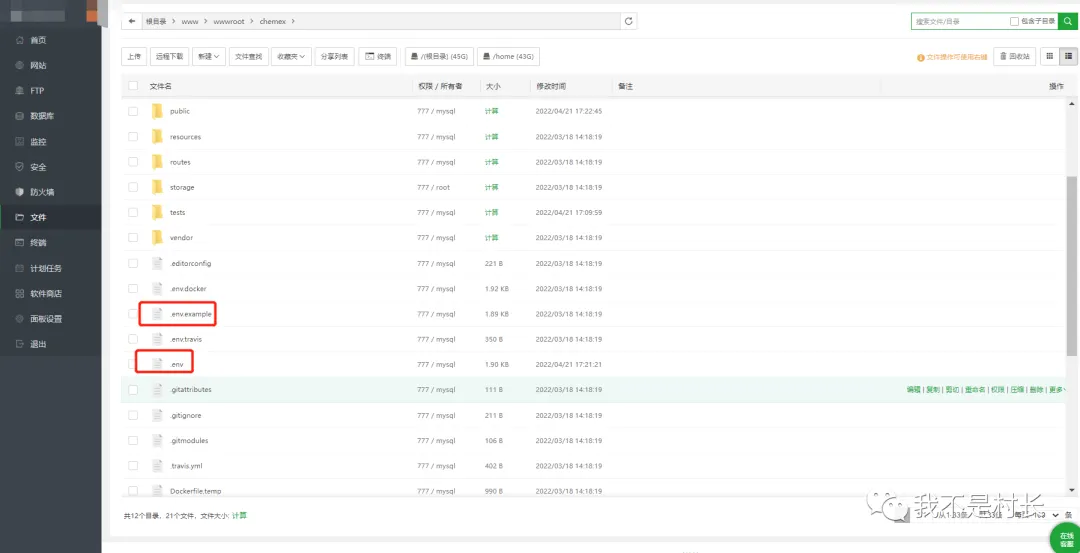Expand 更多 actions on .gitattributes row
The width and height of the screenshot is (1080, 553).
point(1056,390)
